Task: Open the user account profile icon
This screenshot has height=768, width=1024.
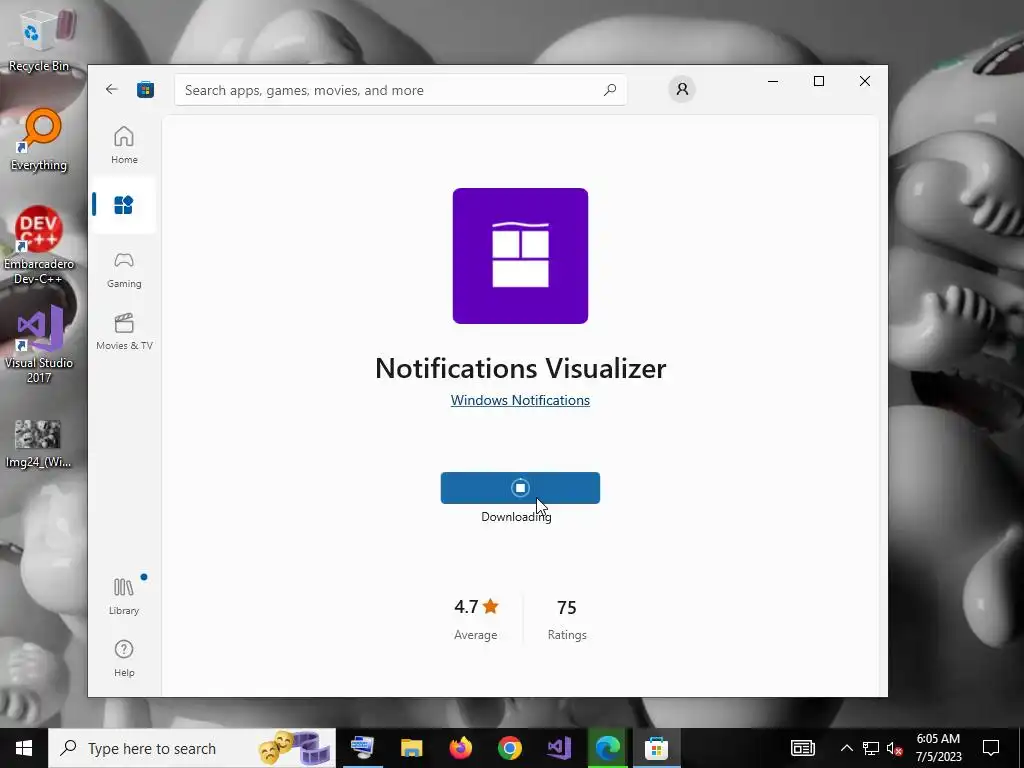Action: [682, 89]
